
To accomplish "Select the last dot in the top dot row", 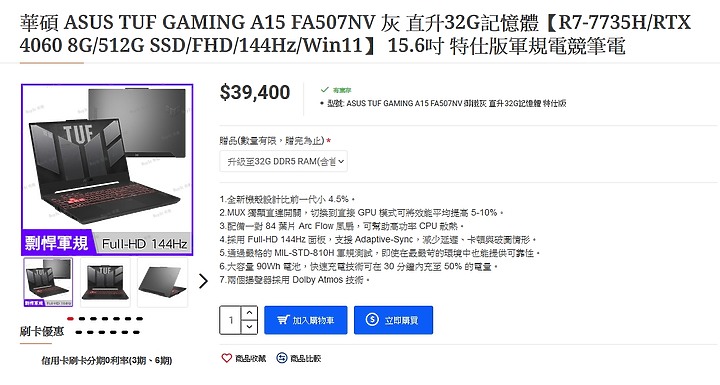I will [139, 318].
